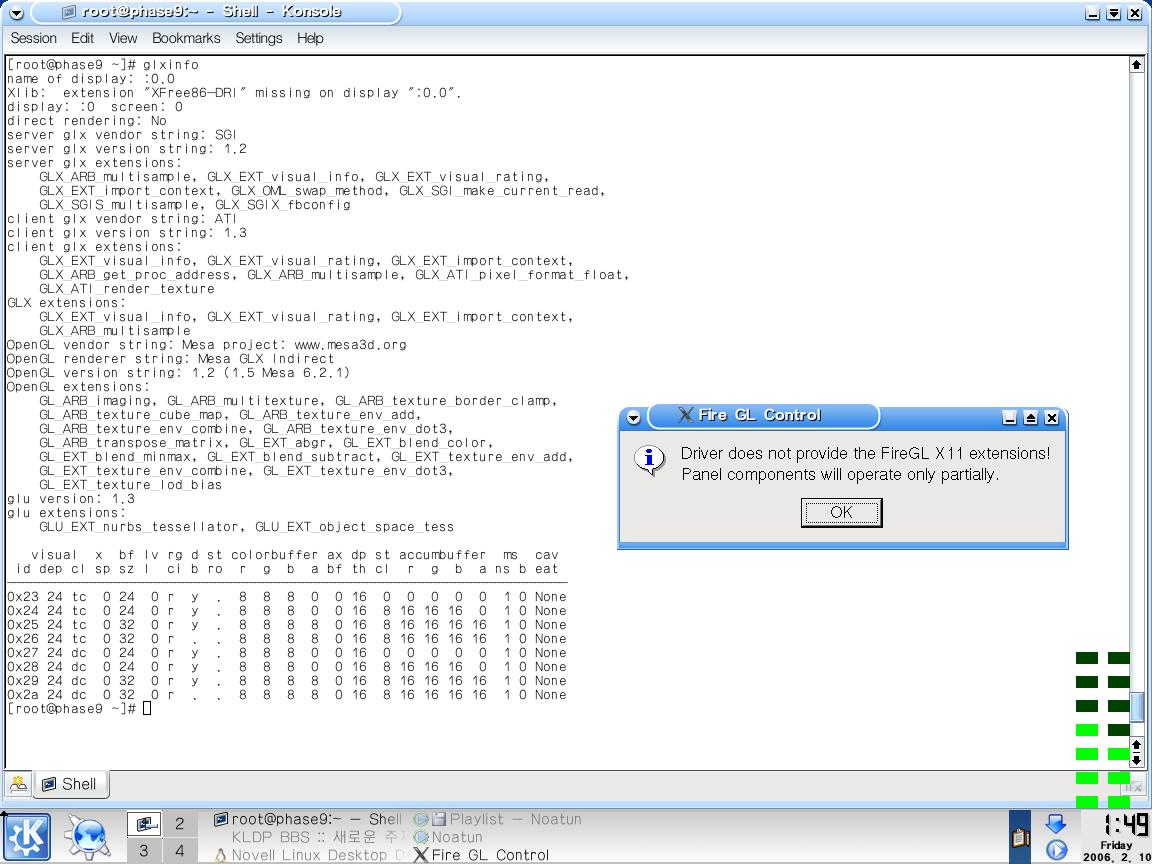
Task: Click the Noatun play tray icon
Action: pos(1056,850)
